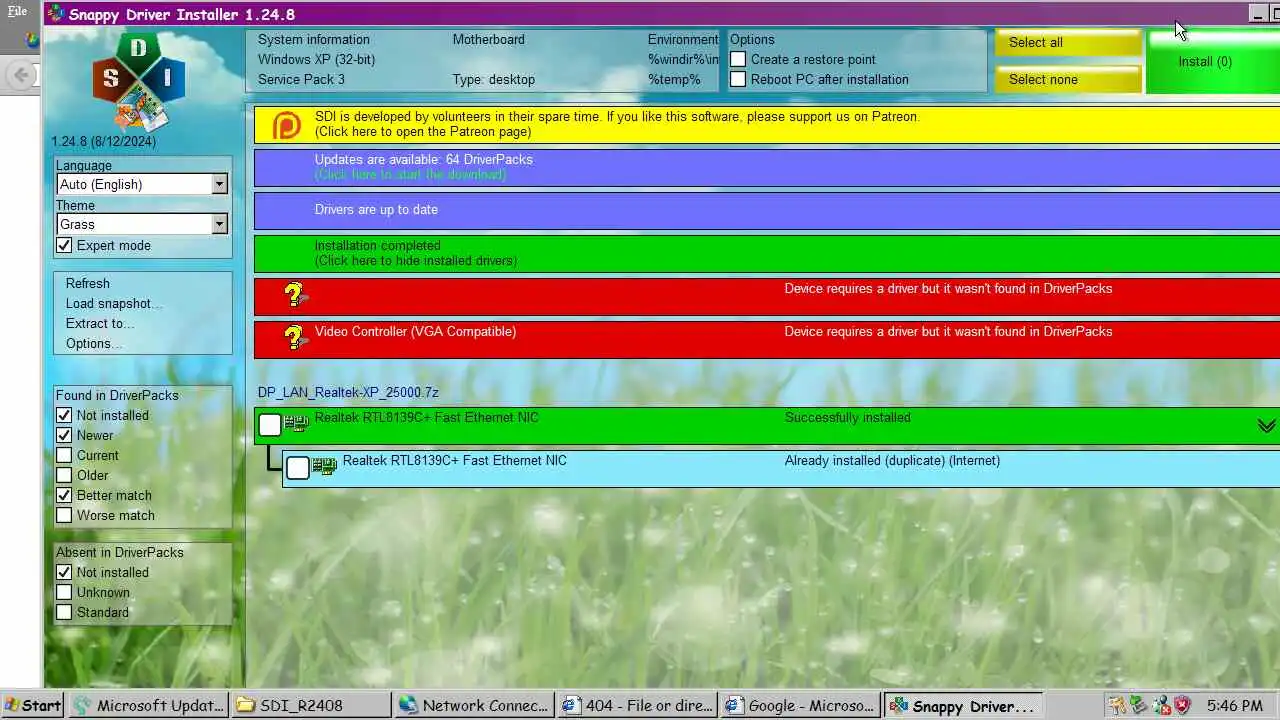
Task: Click the Video Controller question mark icon
Action: [294, 338]
